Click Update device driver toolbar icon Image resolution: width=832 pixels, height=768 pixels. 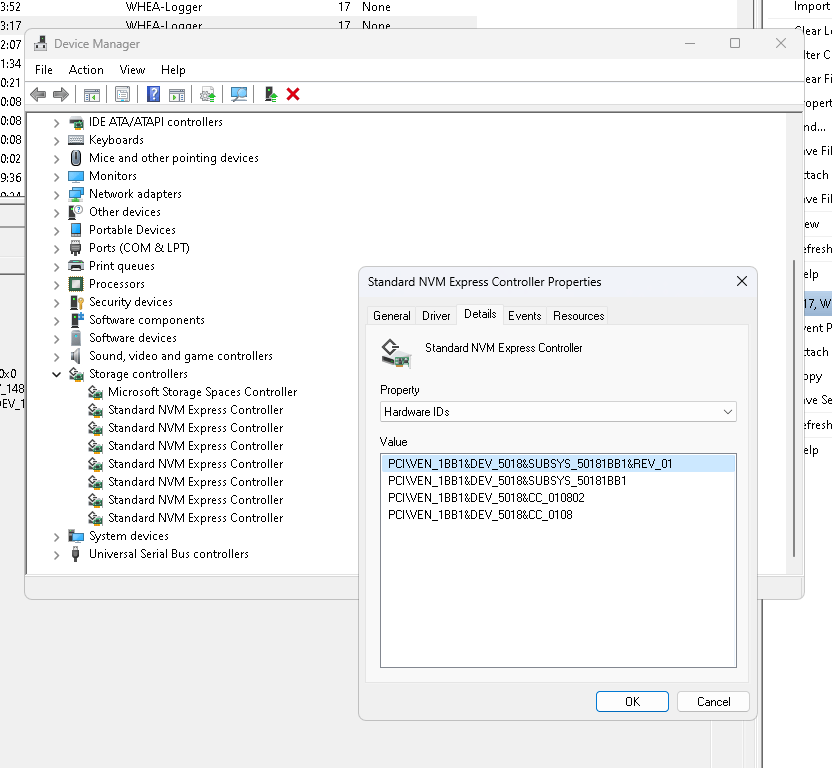point(207,94)
